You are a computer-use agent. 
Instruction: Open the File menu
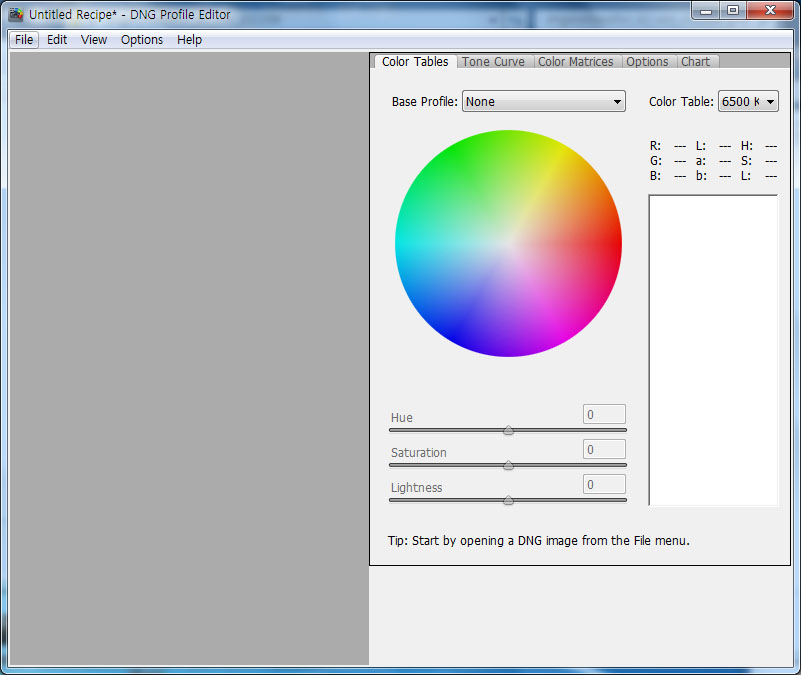pyautogui.click(x=24, y=40)
